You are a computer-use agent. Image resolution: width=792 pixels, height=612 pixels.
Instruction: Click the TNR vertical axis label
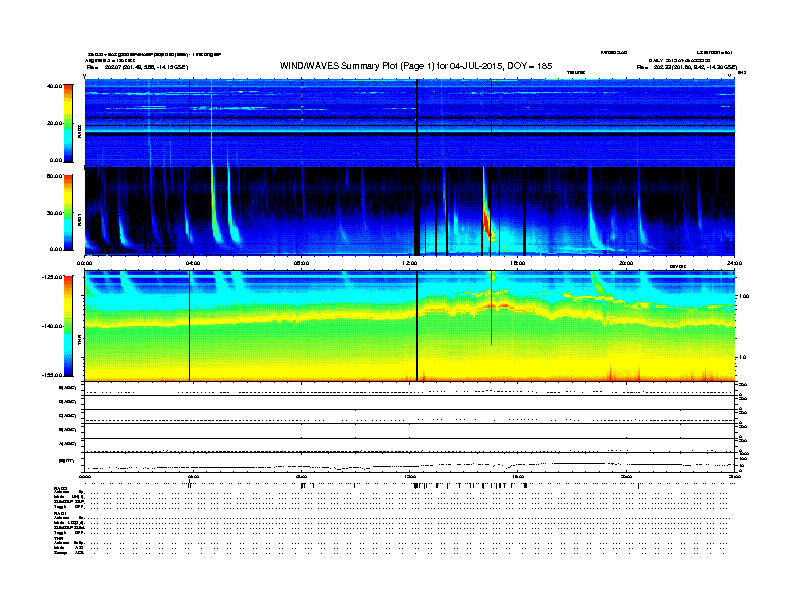pyautogui.click(x=79, y=341)
